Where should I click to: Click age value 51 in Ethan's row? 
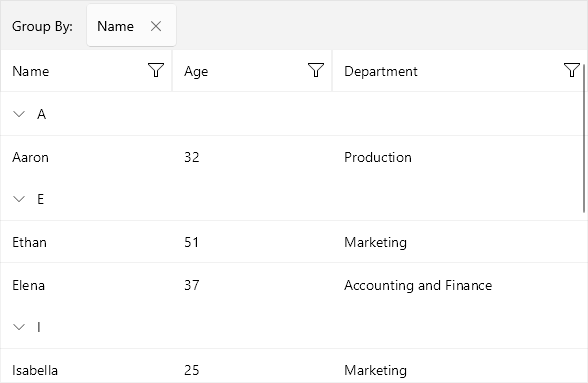(192, 242)
